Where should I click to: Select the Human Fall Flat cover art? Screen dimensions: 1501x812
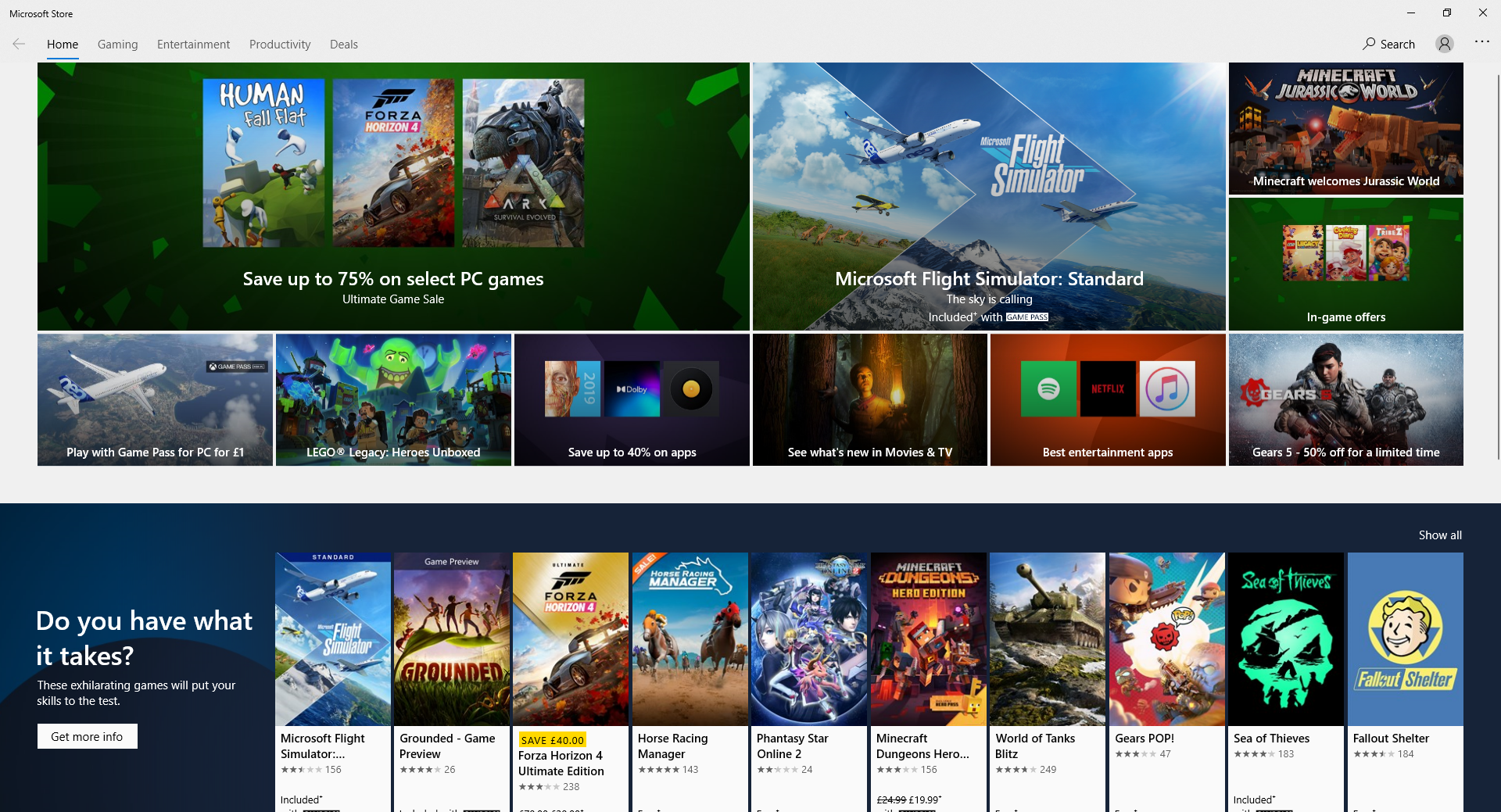263,163
